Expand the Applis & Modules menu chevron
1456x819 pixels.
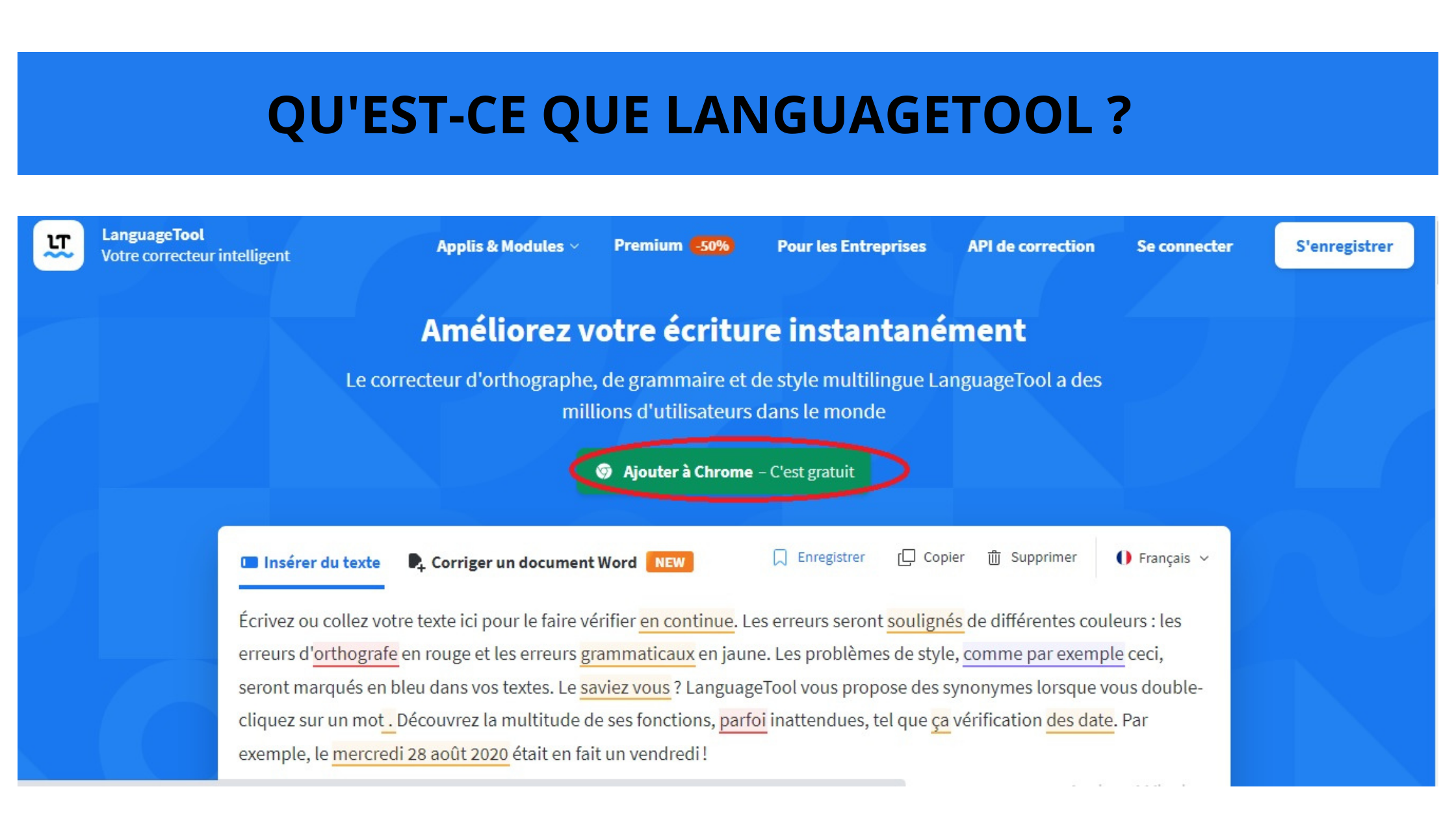click(x=574, y=246)
